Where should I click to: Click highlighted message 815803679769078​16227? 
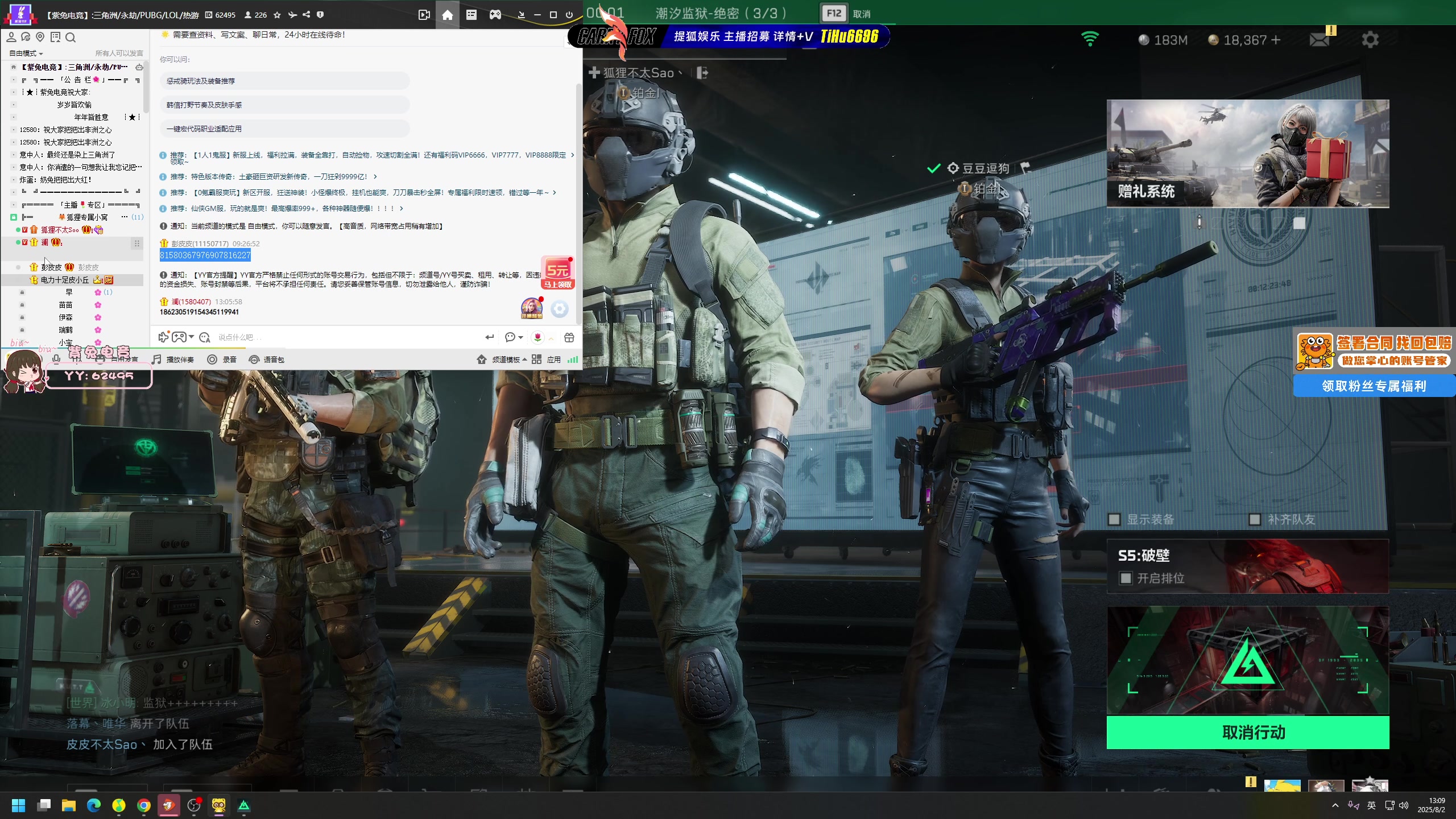[x=205, y=255]
